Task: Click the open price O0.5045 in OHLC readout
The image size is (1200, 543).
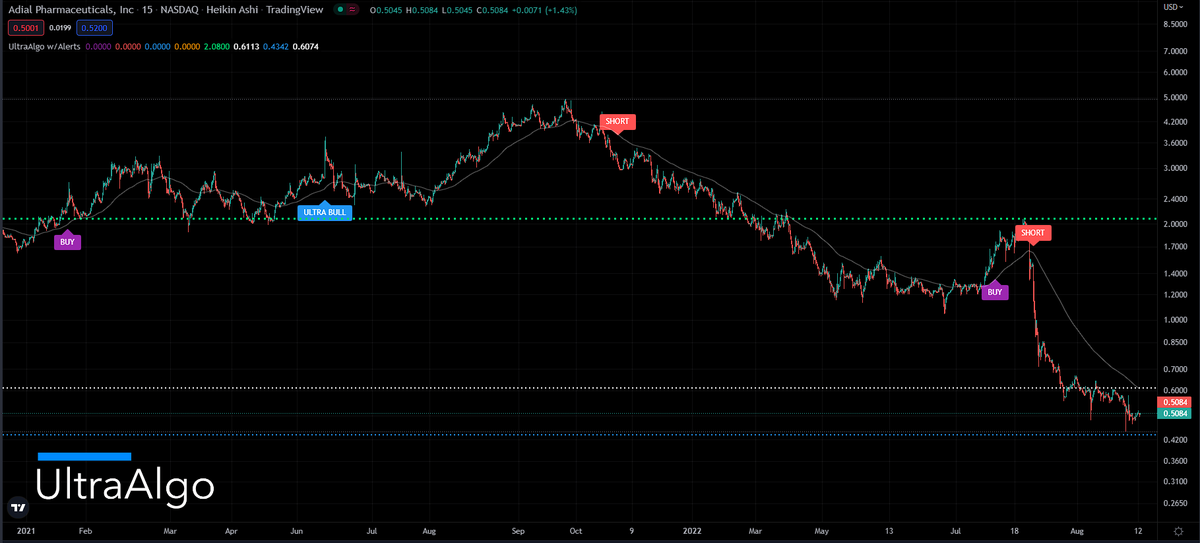Action: pos(385,9)
